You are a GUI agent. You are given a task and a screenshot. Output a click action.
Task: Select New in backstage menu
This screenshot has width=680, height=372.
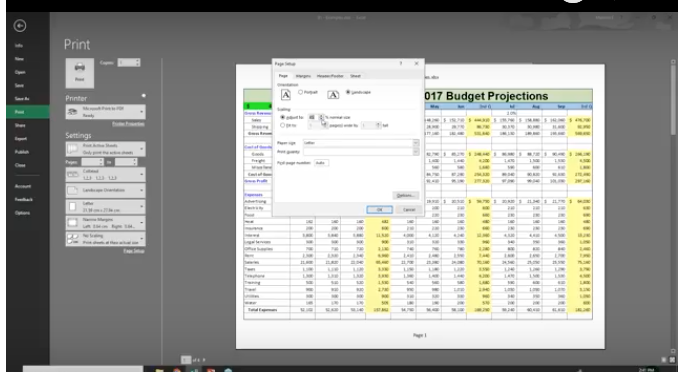pyautogui.click(x=19, y=59)
